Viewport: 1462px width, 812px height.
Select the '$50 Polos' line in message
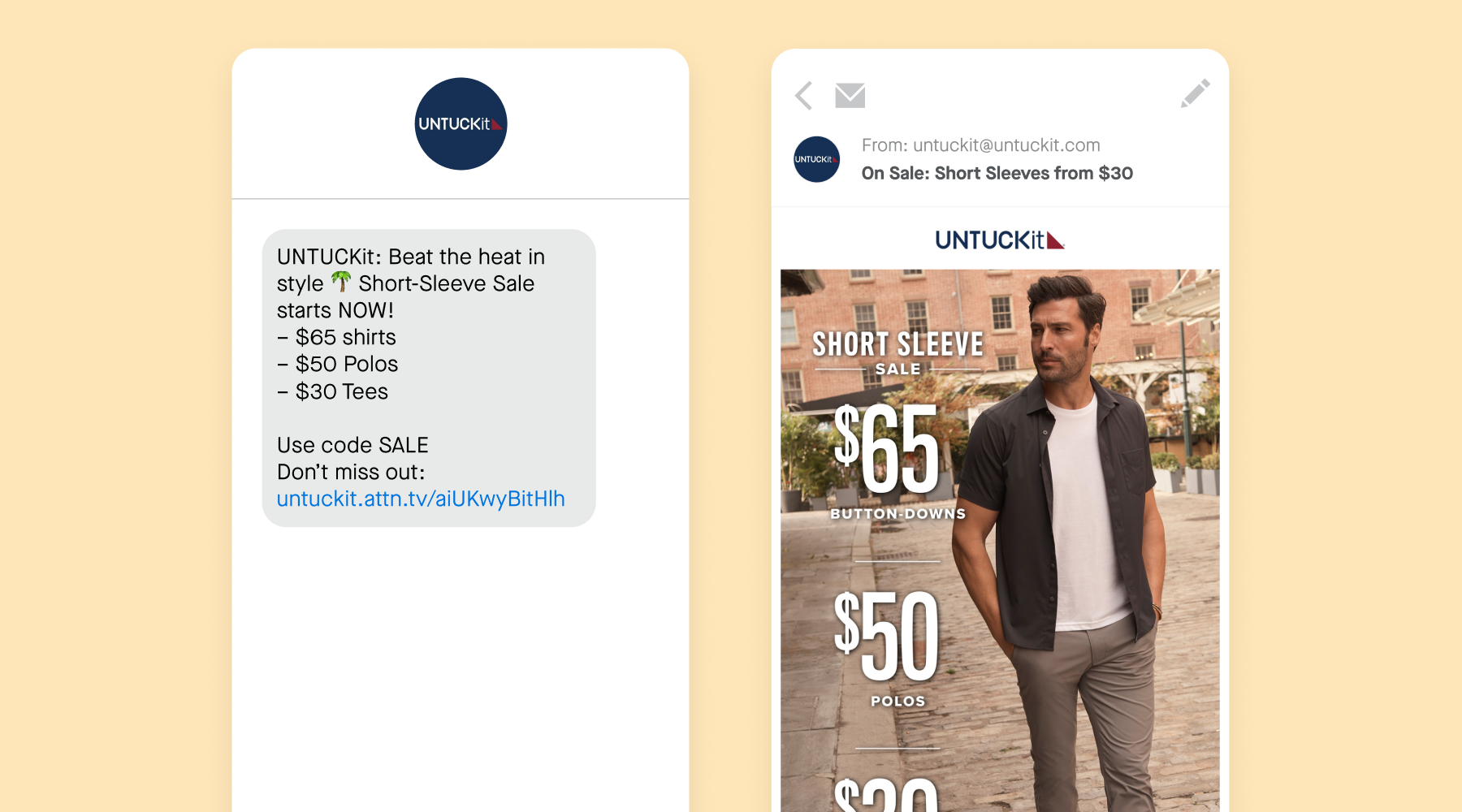(338, 364)
